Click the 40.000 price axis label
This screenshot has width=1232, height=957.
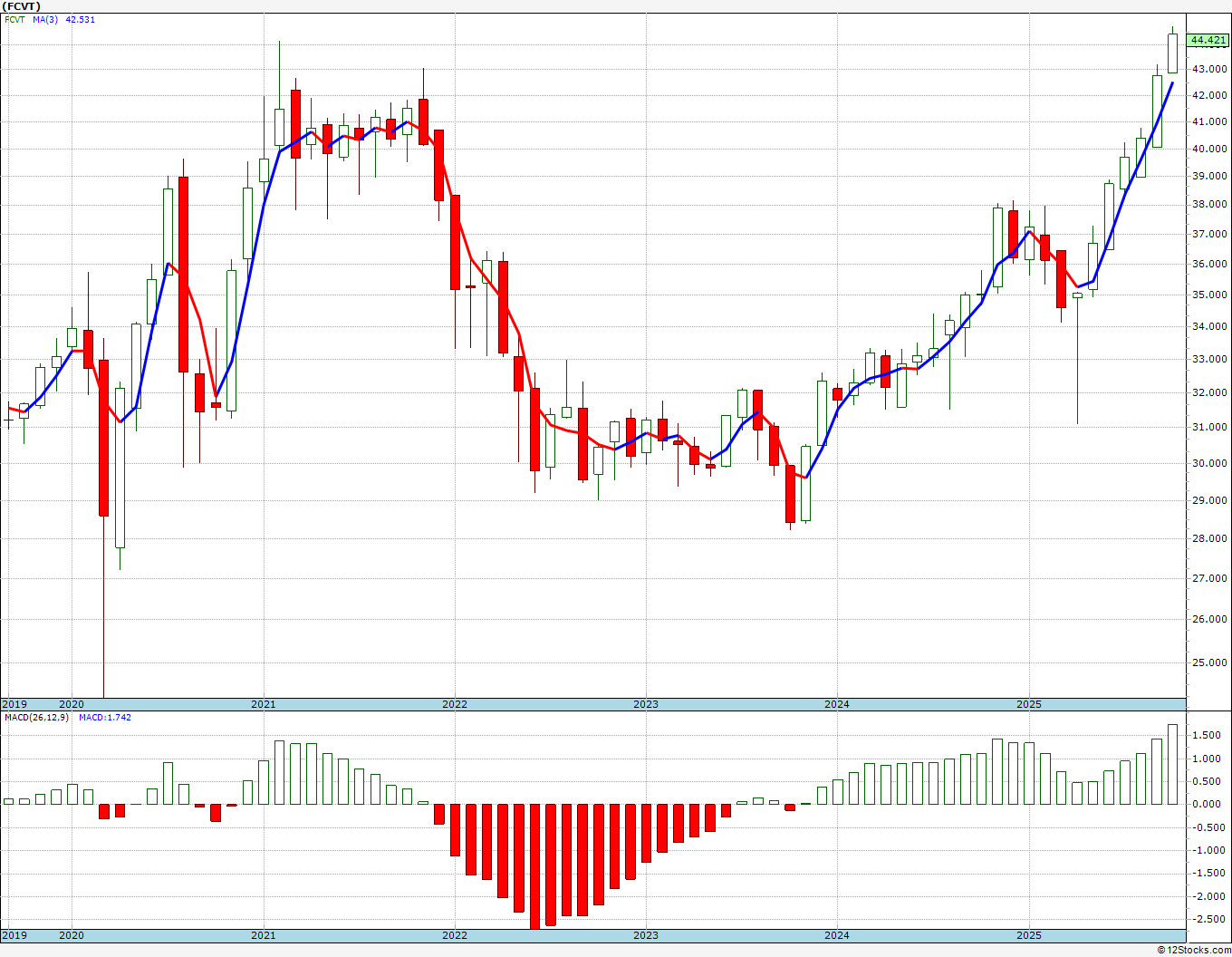[x=1210, y=149]
